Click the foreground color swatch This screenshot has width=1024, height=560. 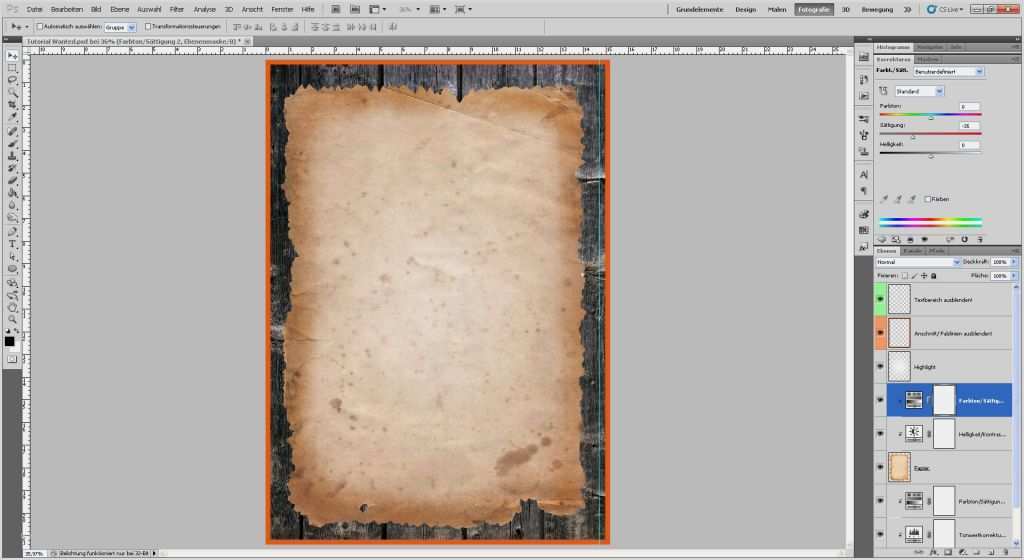(x=9, y=341)
